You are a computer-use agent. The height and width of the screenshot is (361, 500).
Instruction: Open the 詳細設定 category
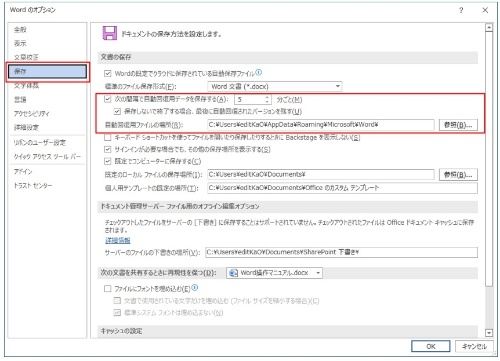[26, 127]
